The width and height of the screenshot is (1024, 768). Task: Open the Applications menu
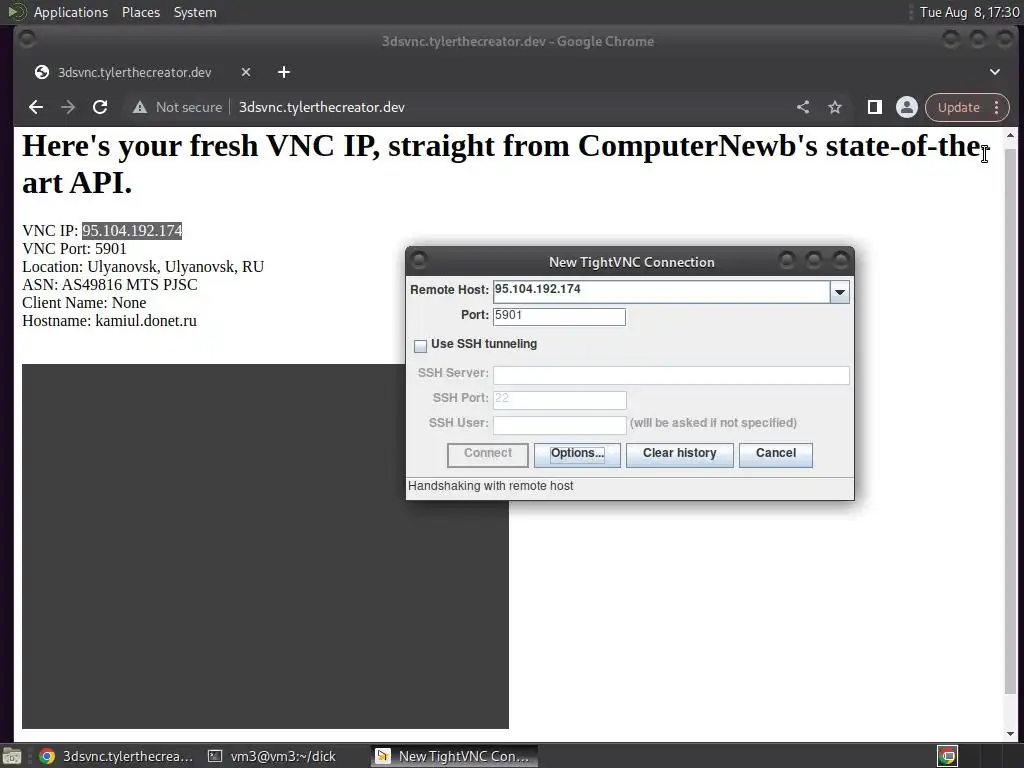71,12
